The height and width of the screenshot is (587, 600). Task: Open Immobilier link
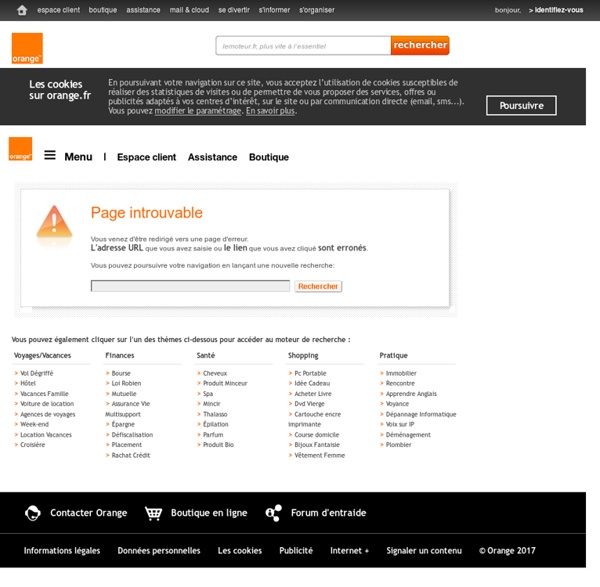click(x=401, y=373)
